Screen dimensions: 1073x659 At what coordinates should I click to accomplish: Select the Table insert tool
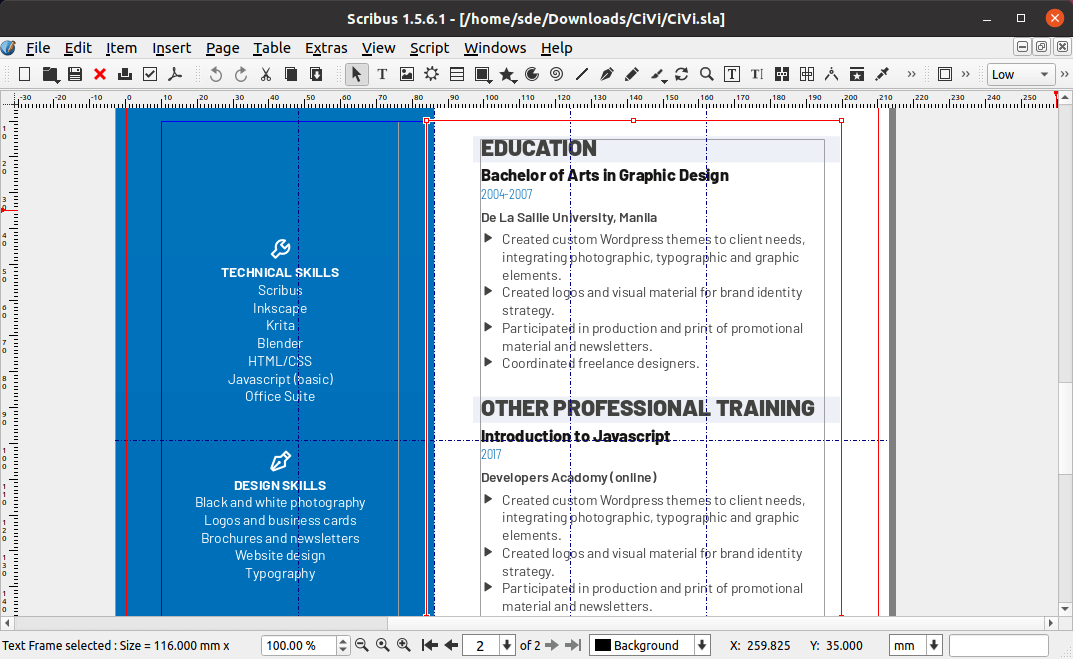[x=456, y=75]
